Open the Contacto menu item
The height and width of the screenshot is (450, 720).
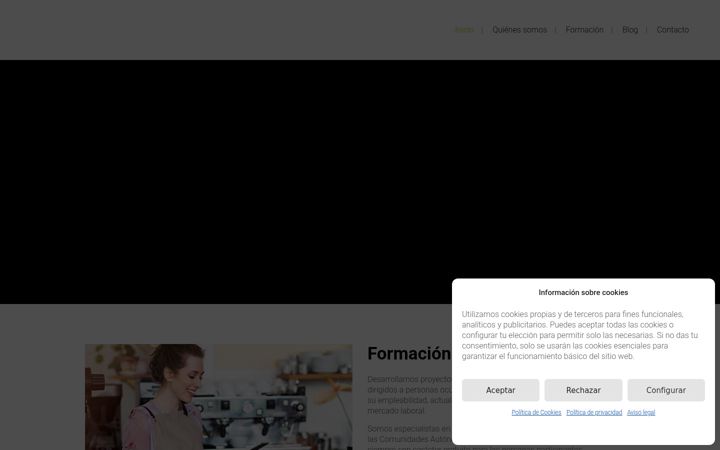click(672, 30)
